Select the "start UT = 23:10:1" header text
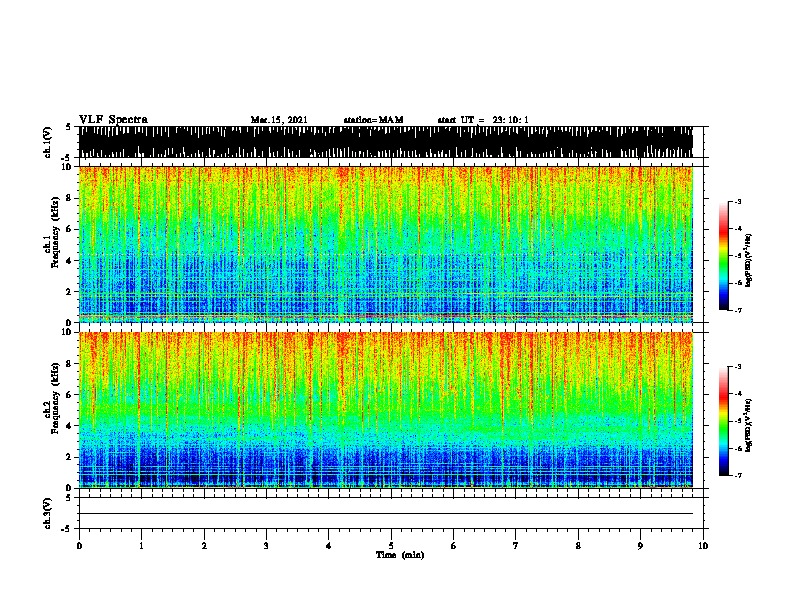The image size is (792, 612). [x=483, y=120]
